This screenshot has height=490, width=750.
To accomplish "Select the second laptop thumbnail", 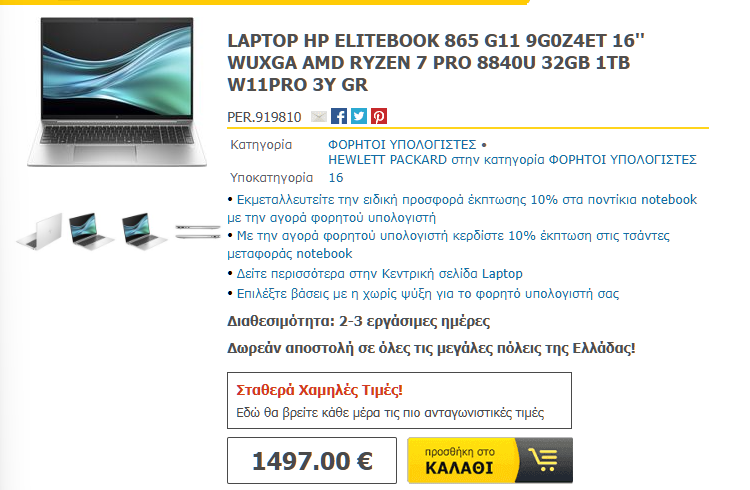I will point(90,231).
